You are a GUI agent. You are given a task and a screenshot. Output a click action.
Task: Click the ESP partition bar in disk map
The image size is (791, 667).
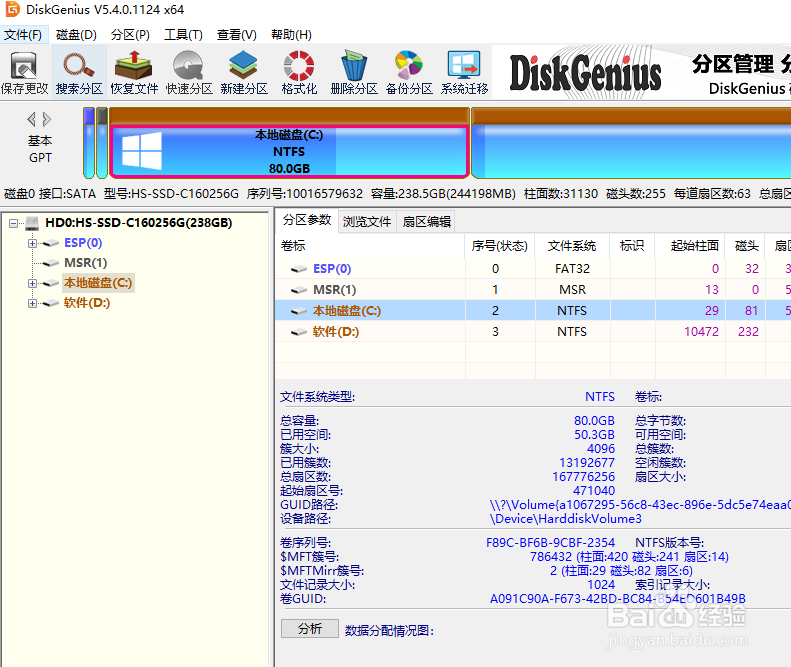pyautogui.click(x=89, y=143)
